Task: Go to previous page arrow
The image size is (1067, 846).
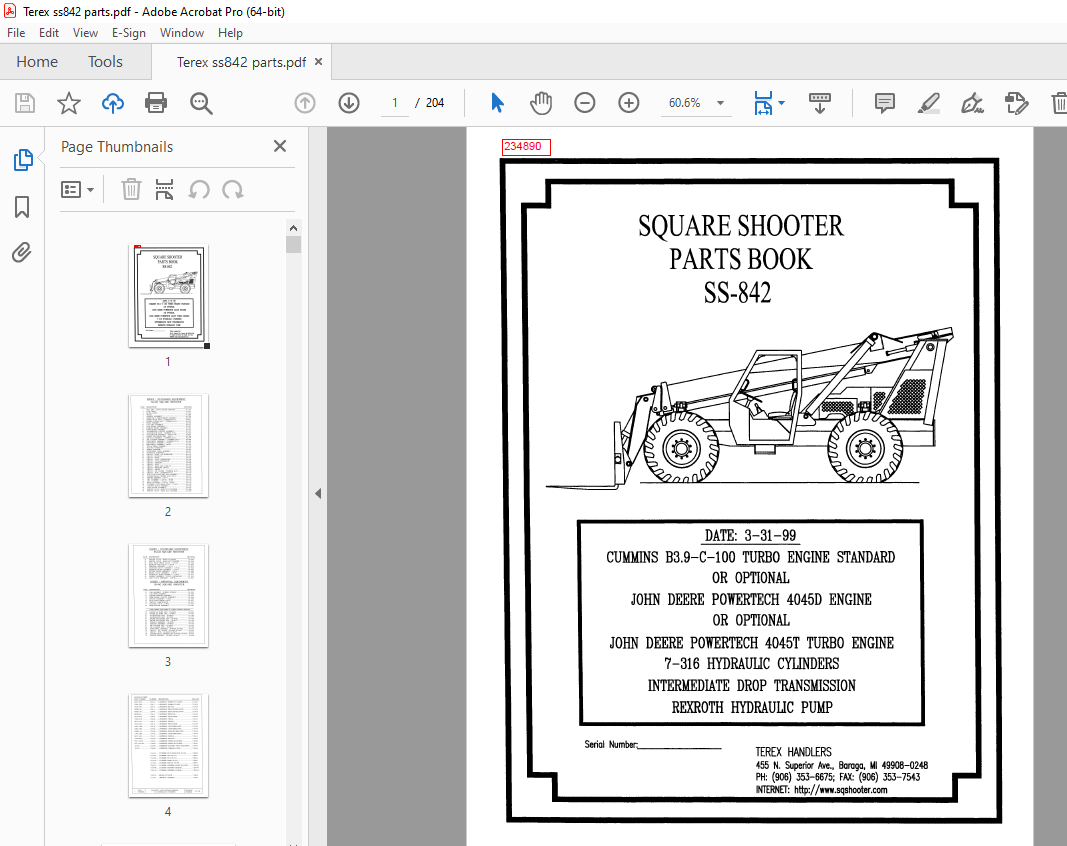Action: click(x=305, y=103)
